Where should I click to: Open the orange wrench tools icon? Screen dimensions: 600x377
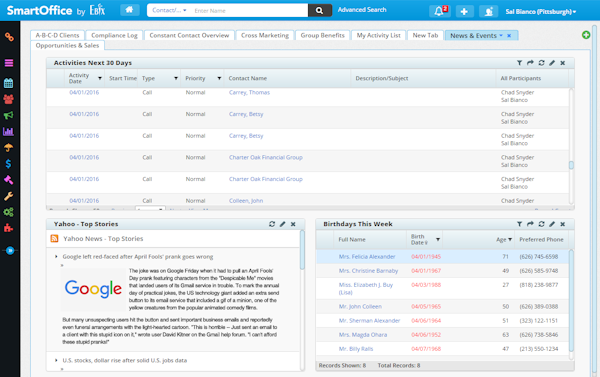coord(8,196)
